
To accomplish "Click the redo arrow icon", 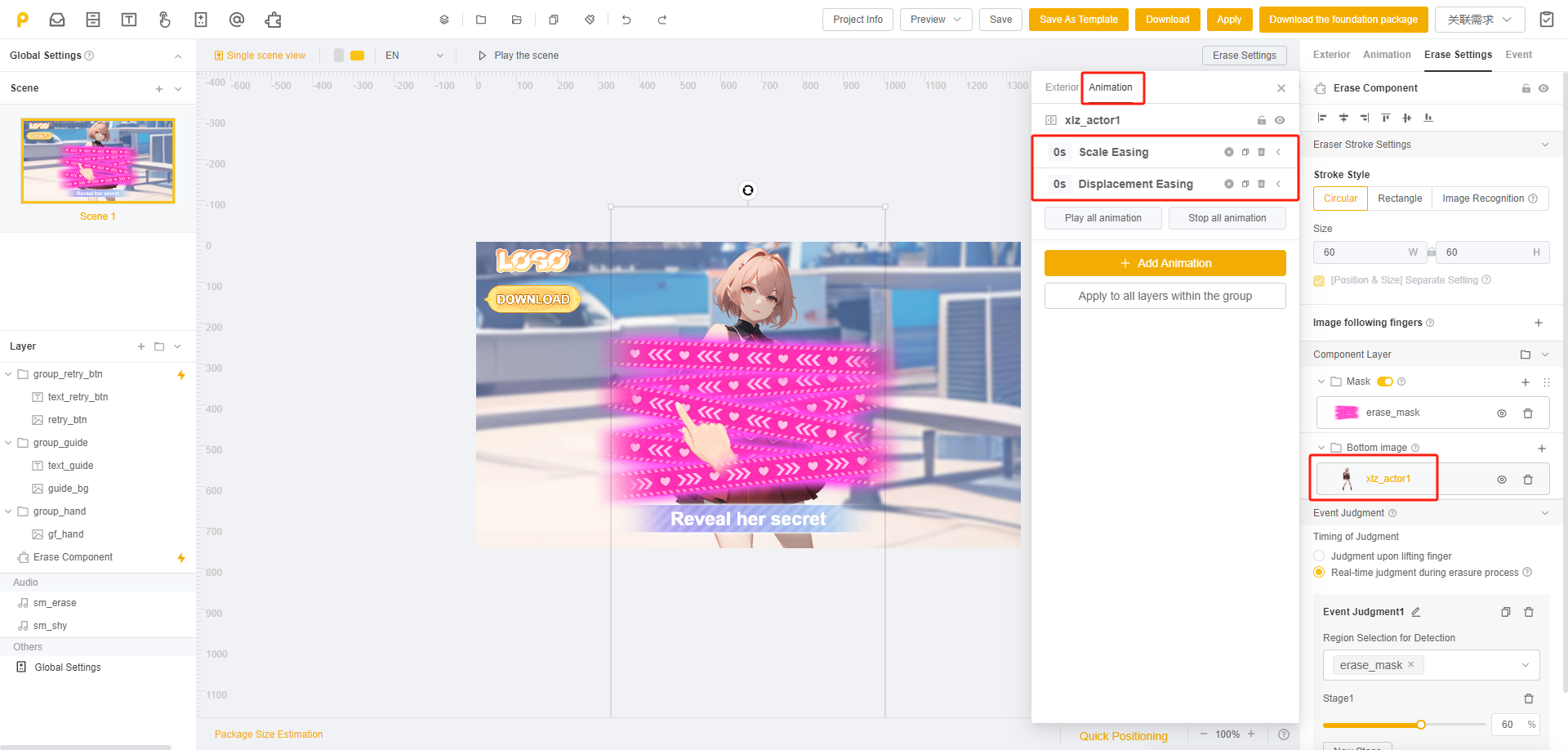I will 662,20.
